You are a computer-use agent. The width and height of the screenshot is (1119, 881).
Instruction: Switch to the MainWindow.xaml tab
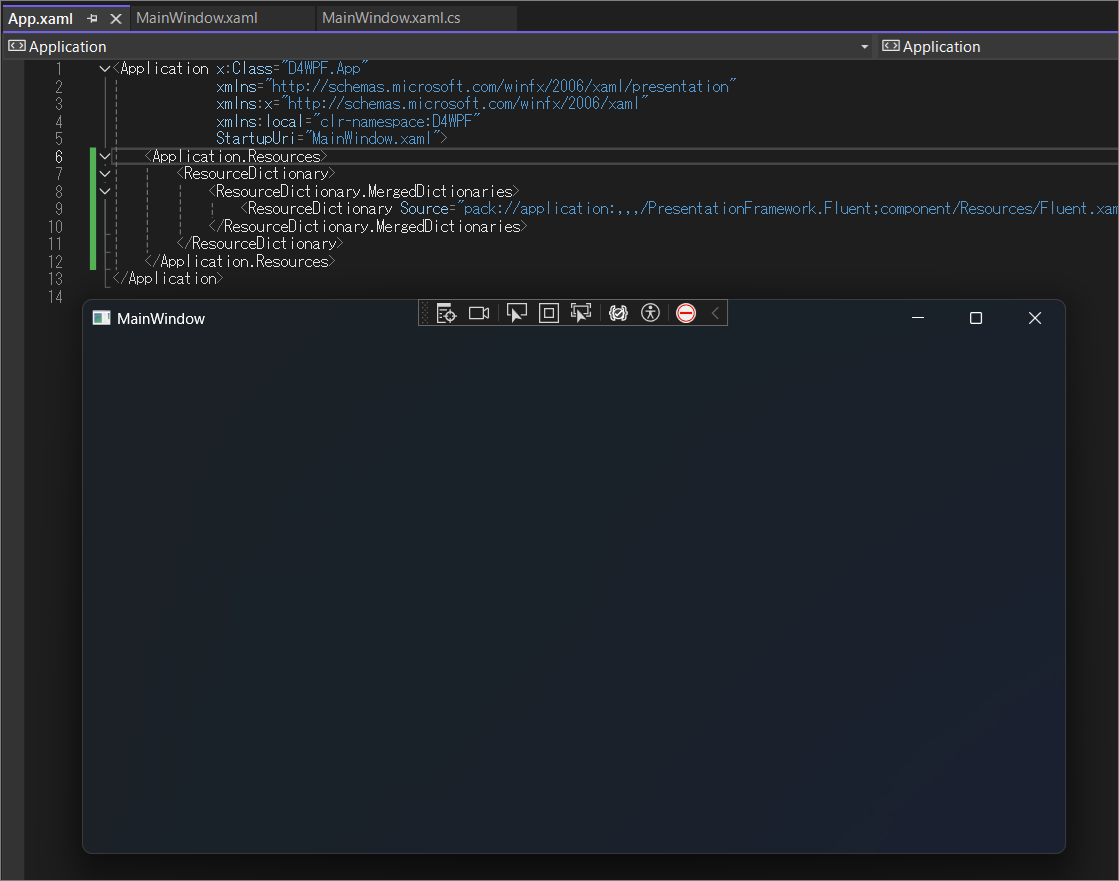[x=197, y=18]
